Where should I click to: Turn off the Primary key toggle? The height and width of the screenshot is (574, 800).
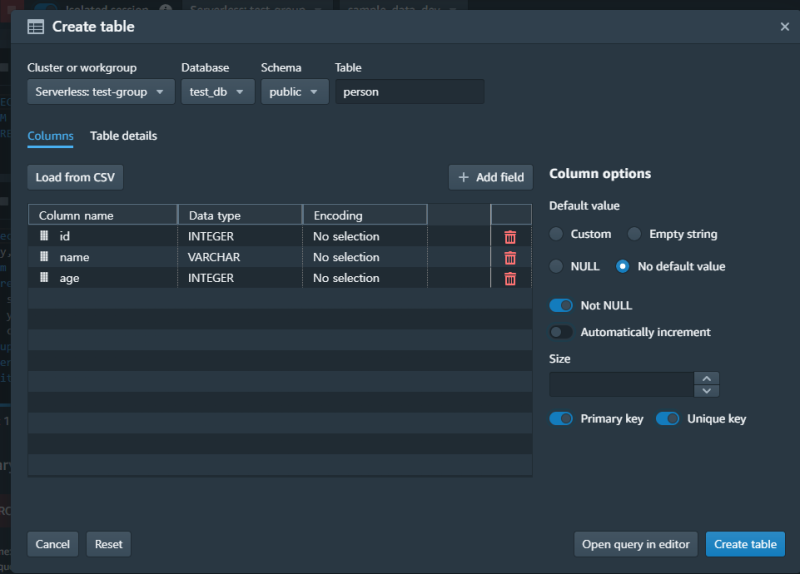[x=561, y=419]
